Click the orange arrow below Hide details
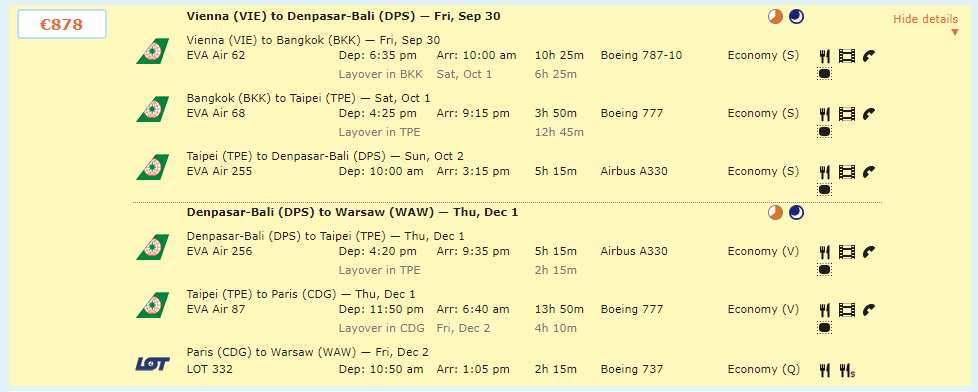 pos(954,32)
